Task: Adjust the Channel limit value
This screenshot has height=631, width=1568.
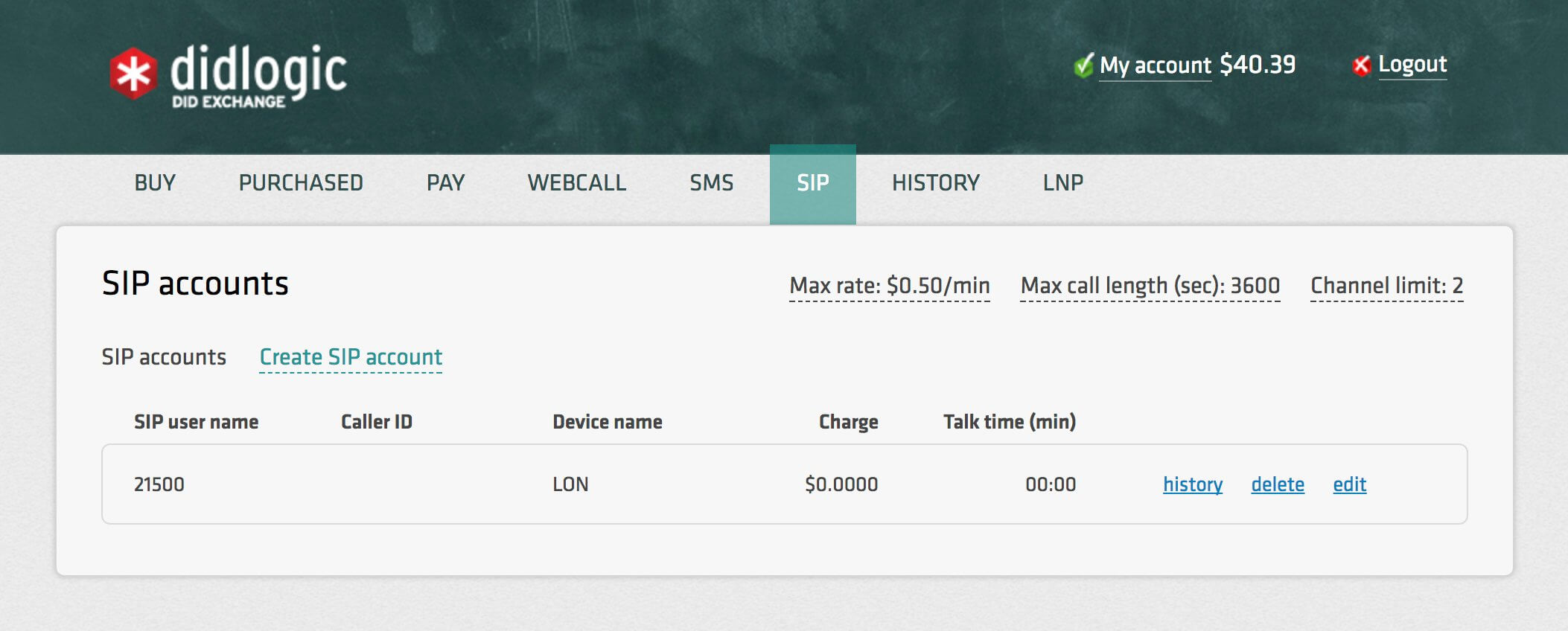Action: coord(1386,286)
